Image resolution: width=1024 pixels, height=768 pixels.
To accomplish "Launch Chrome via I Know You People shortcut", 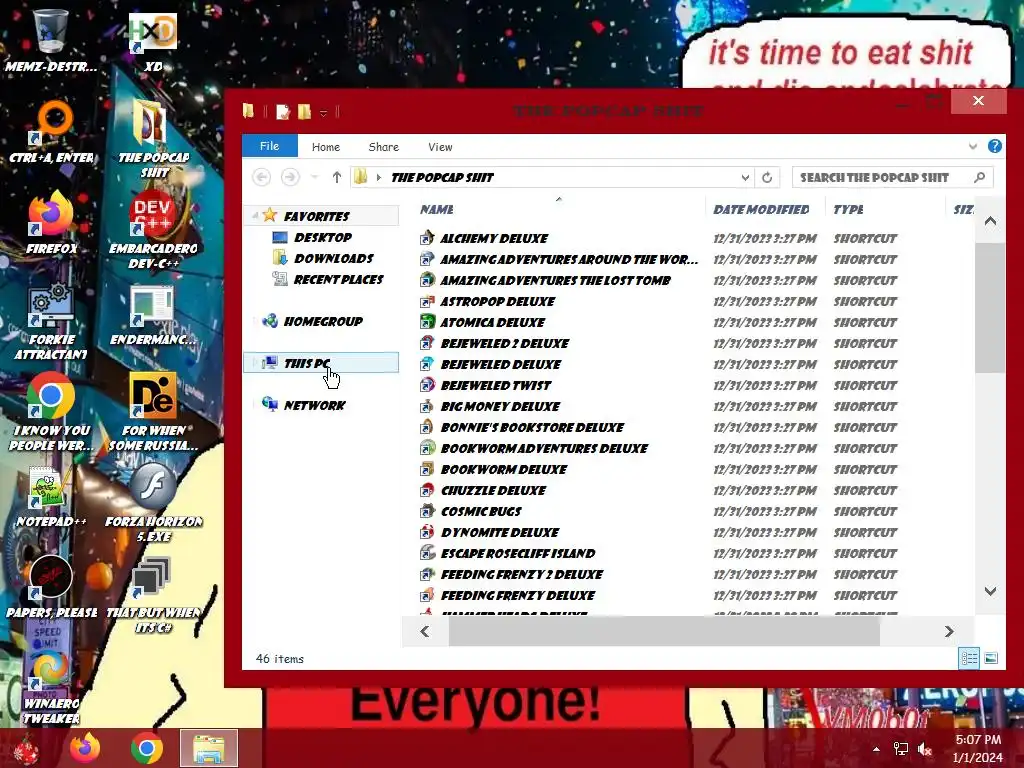I will [x=51, y=411].
